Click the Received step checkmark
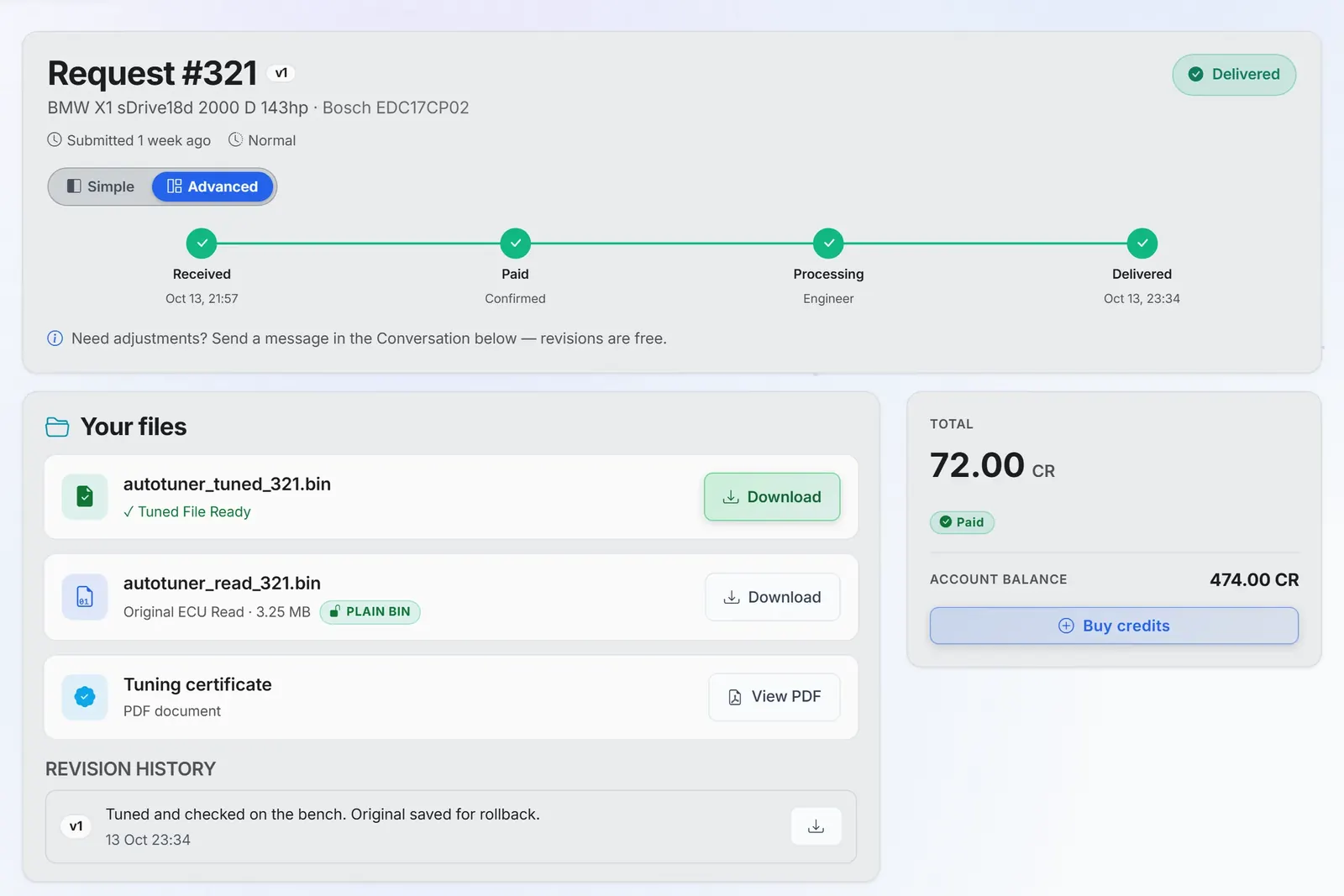This screenshot has width=1344, height=896. point(202,244)
